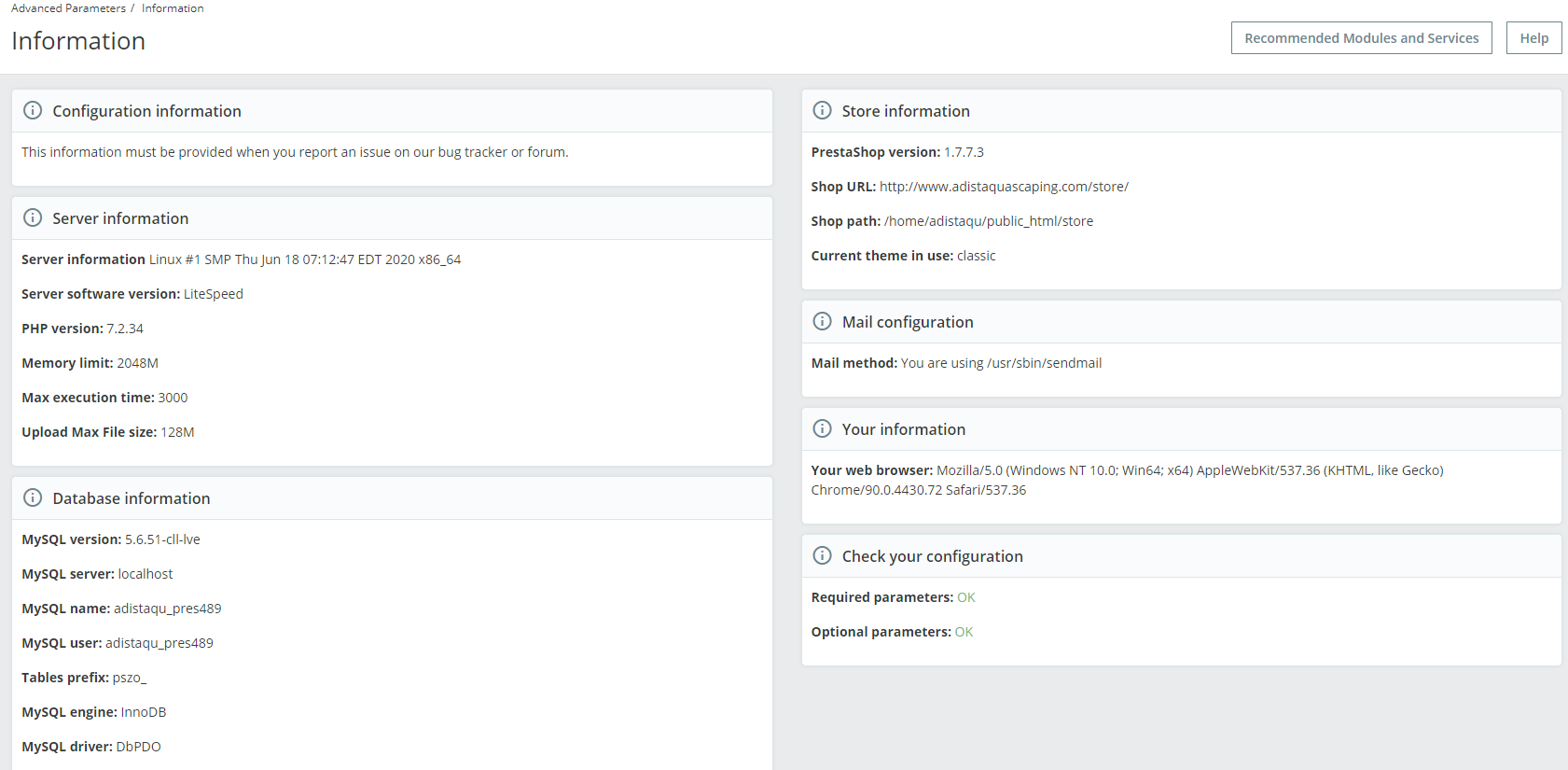The width and height of the screenshot is (1568, 770).
Task: Click MySQL version 5.6.51-cll-lve value
Action: tap(162, 539)
